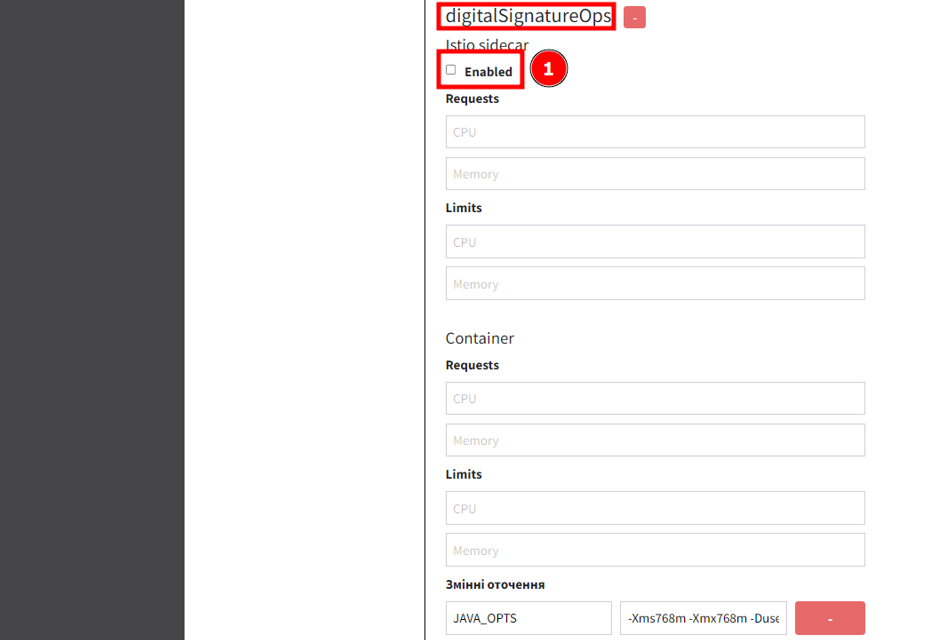
Task: Click the Container Limits CPU field
Action: (x=655, y=508)
